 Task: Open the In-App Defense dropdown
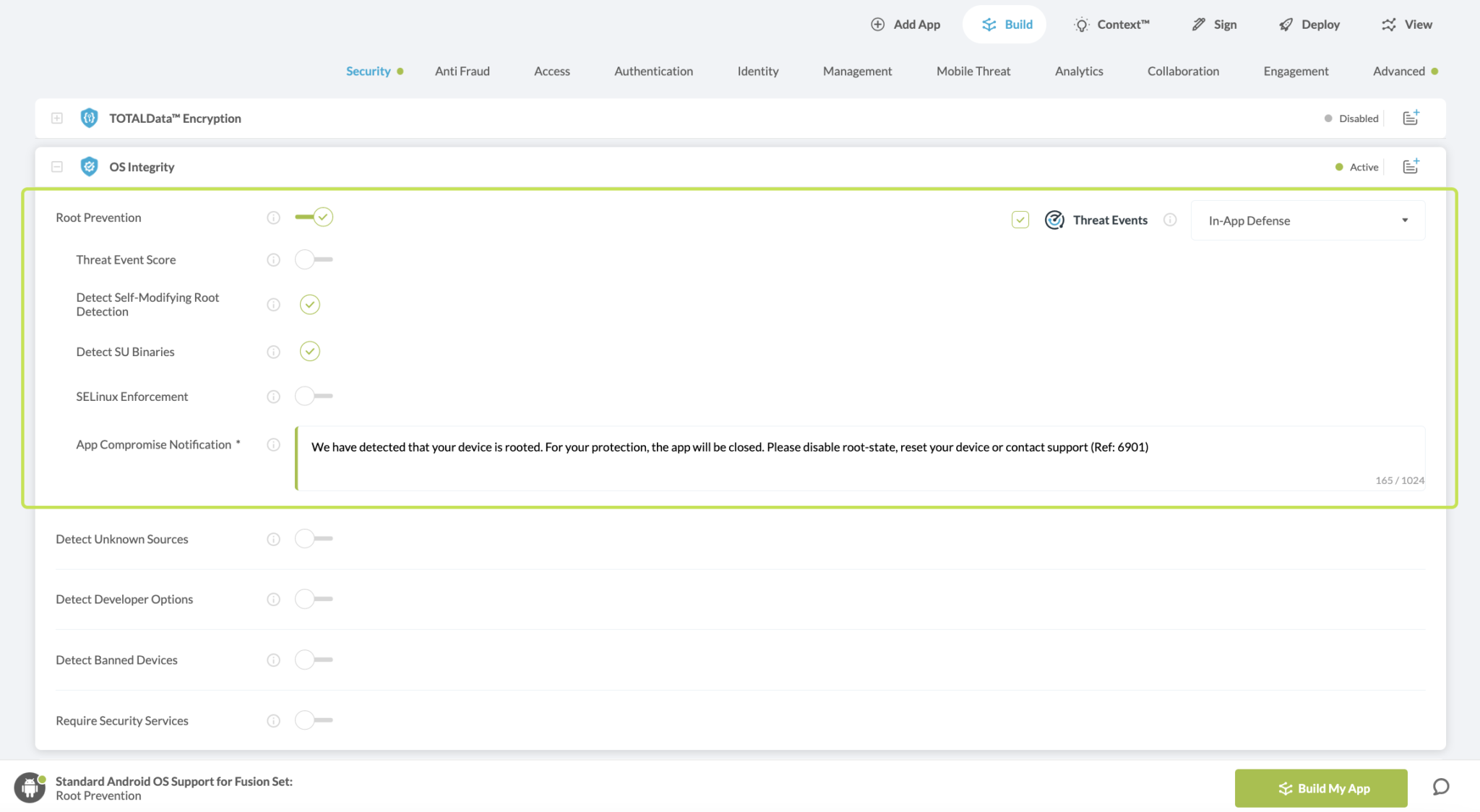[1307, 220]
